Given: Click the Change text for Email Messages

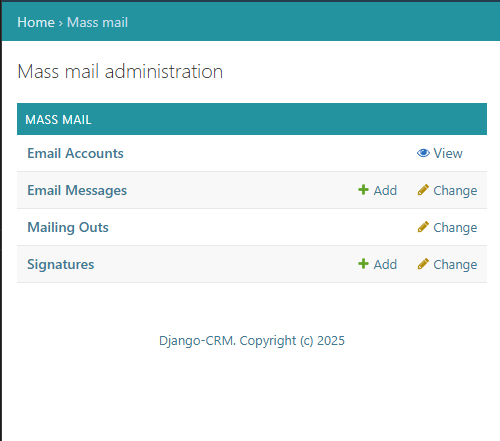Looking at the screenshot, I should click(455, 191).
